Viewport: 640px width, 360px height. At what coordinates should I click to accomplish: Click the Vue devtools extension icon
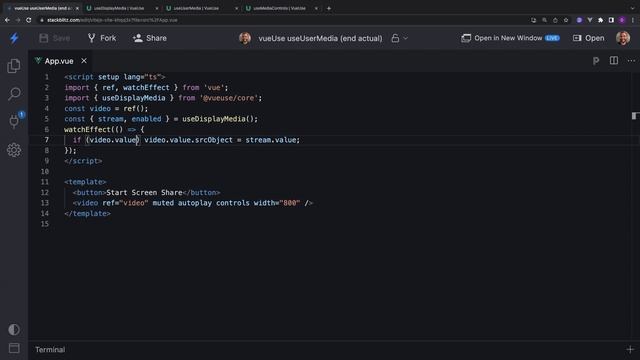(x=590, y=20)
